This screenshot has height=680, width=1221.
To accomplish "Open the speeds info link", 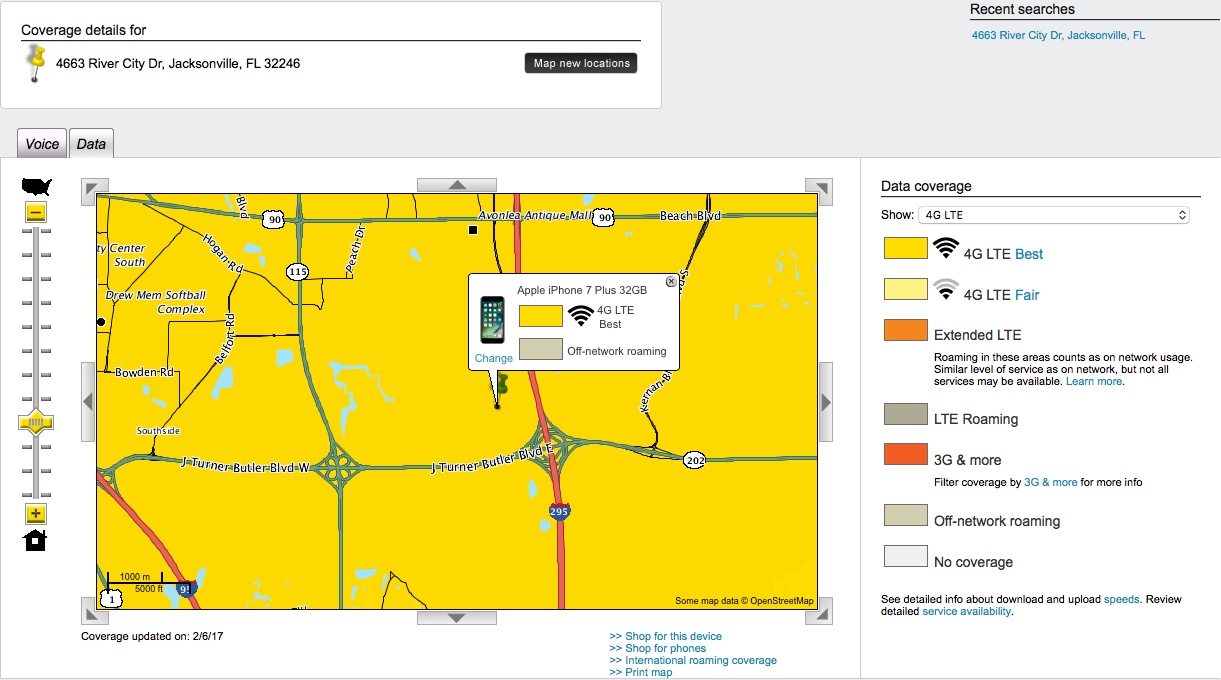I will point(1121,600).
